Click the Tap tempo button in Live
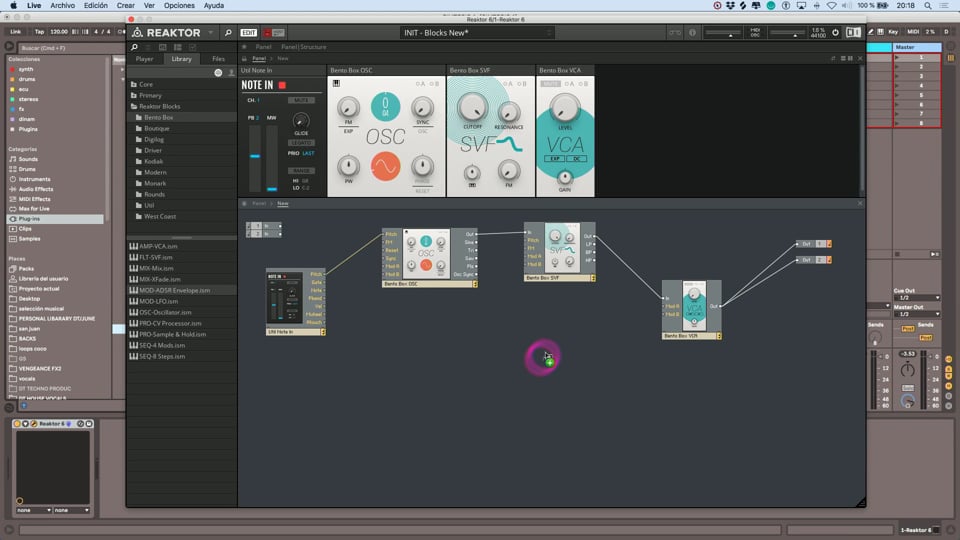The image size is (960, 540). point(39,32)
